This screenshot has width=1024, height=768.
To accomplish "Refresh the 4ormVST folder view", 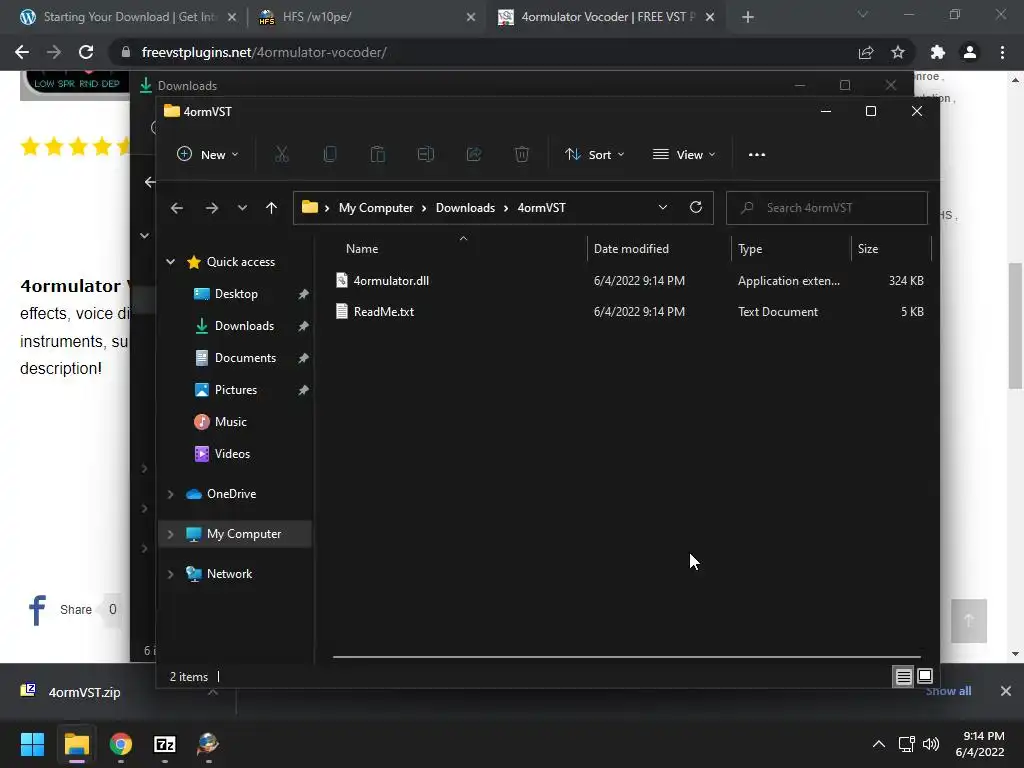I will pyautogui.click(x=696, y=208).
